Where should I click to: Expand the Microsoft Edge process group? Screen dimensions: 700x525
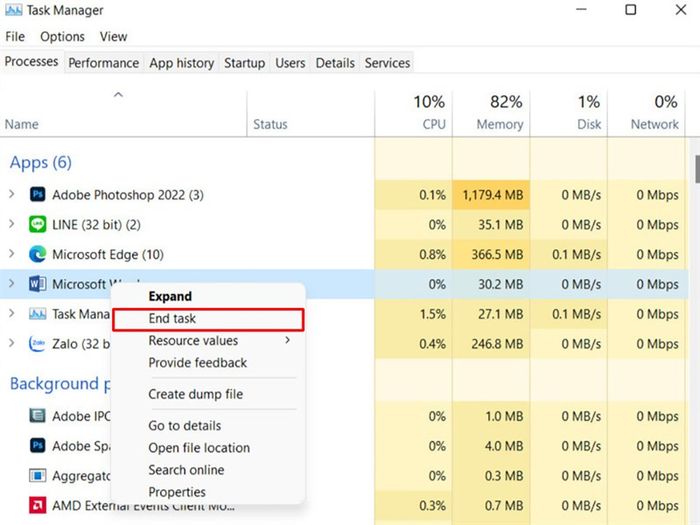coord(12,254)
